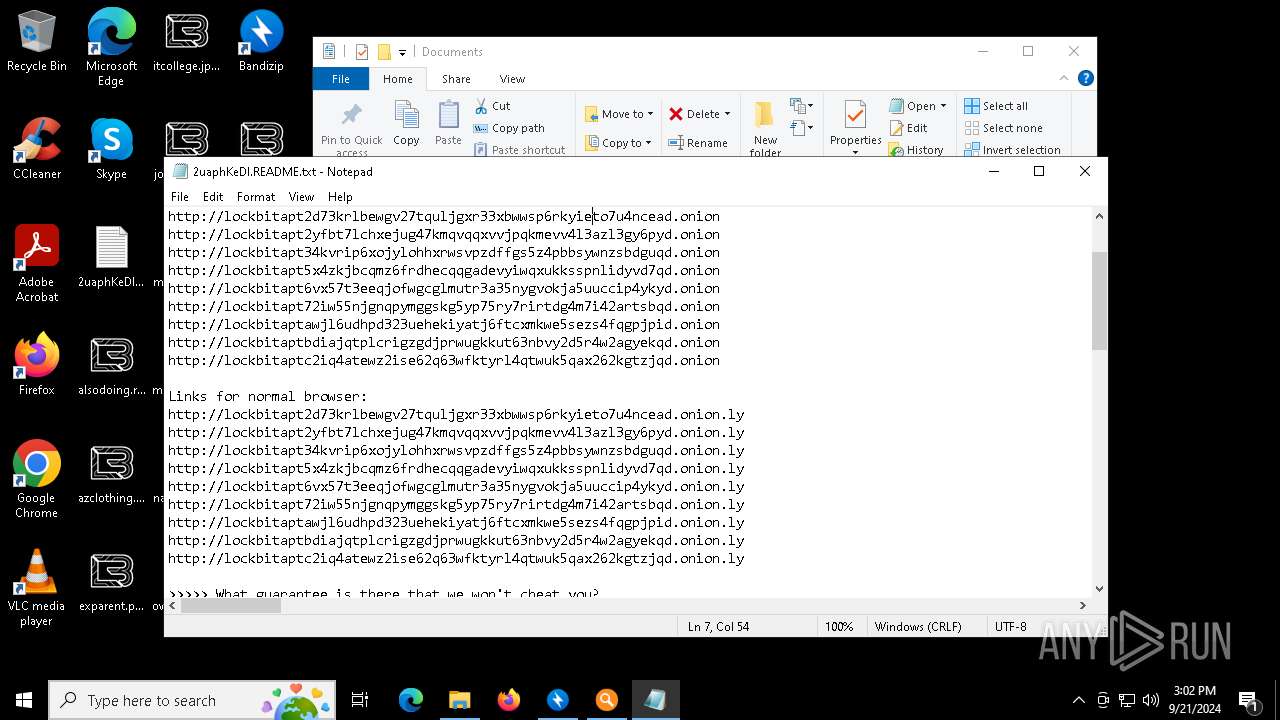Screen dimensions: 1280x720
Task: Click the Cut scissors in Explorer ribbon
Action: point(492,106)
